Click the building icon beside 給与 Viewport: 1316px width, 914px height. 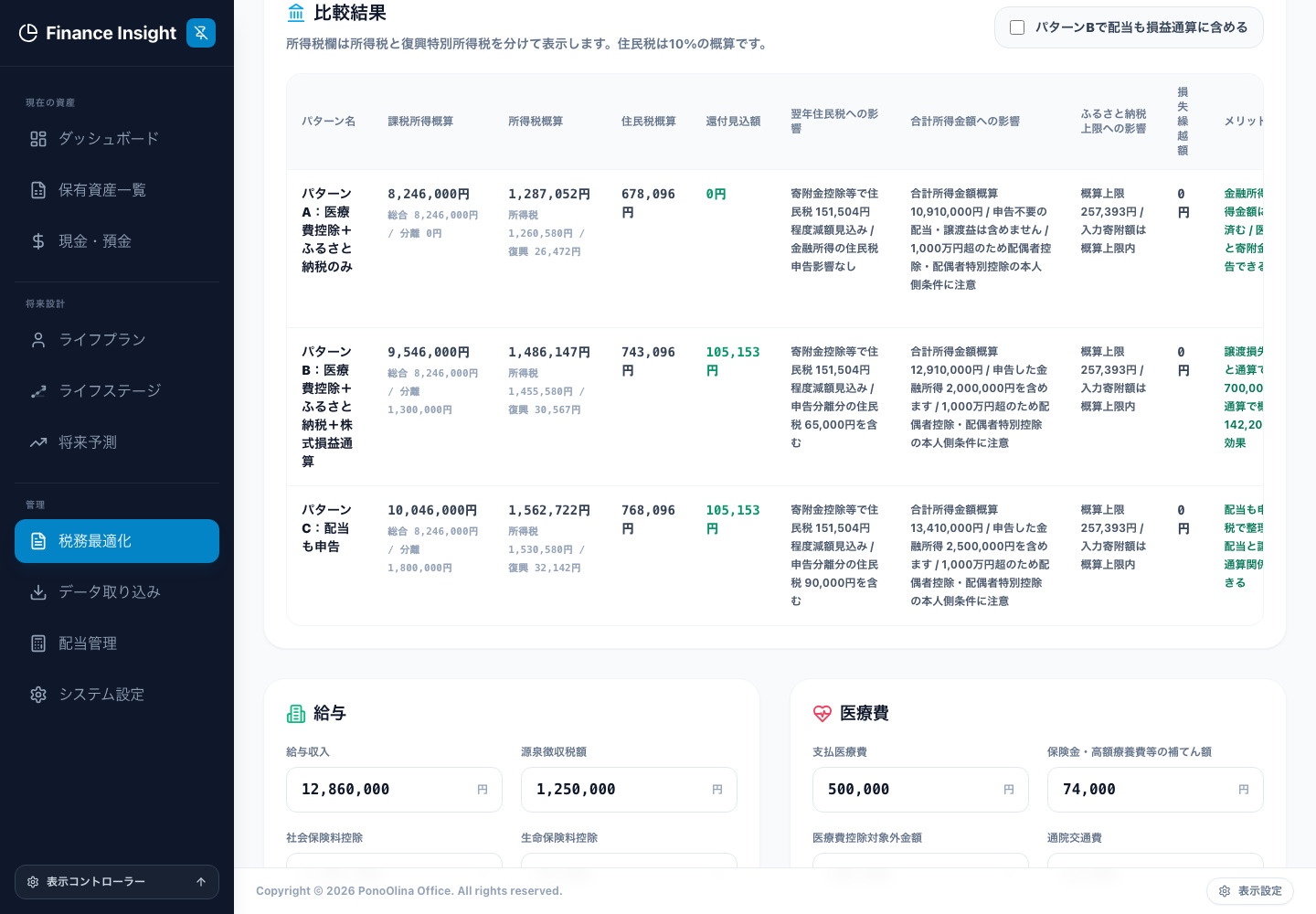point(296,713)
